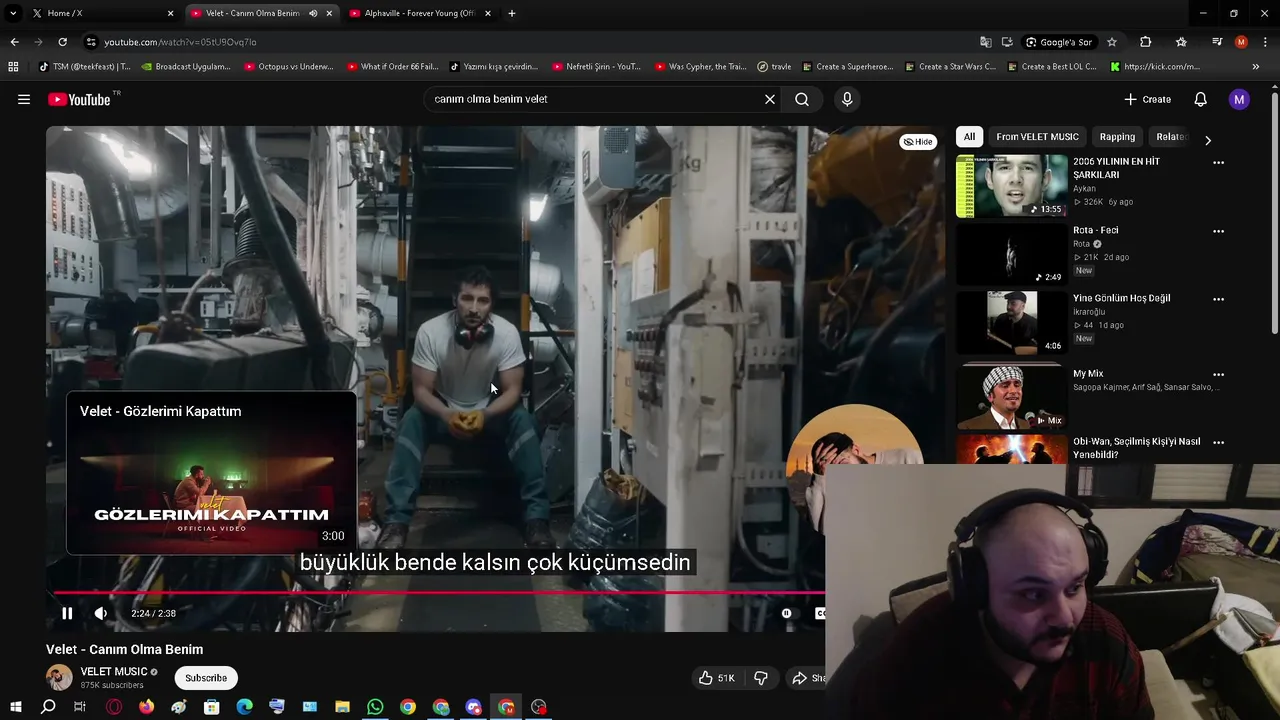This screenshot has height=720, width=1280.
Task: Close the Home / X tab
Action: [x=170, y=13]
